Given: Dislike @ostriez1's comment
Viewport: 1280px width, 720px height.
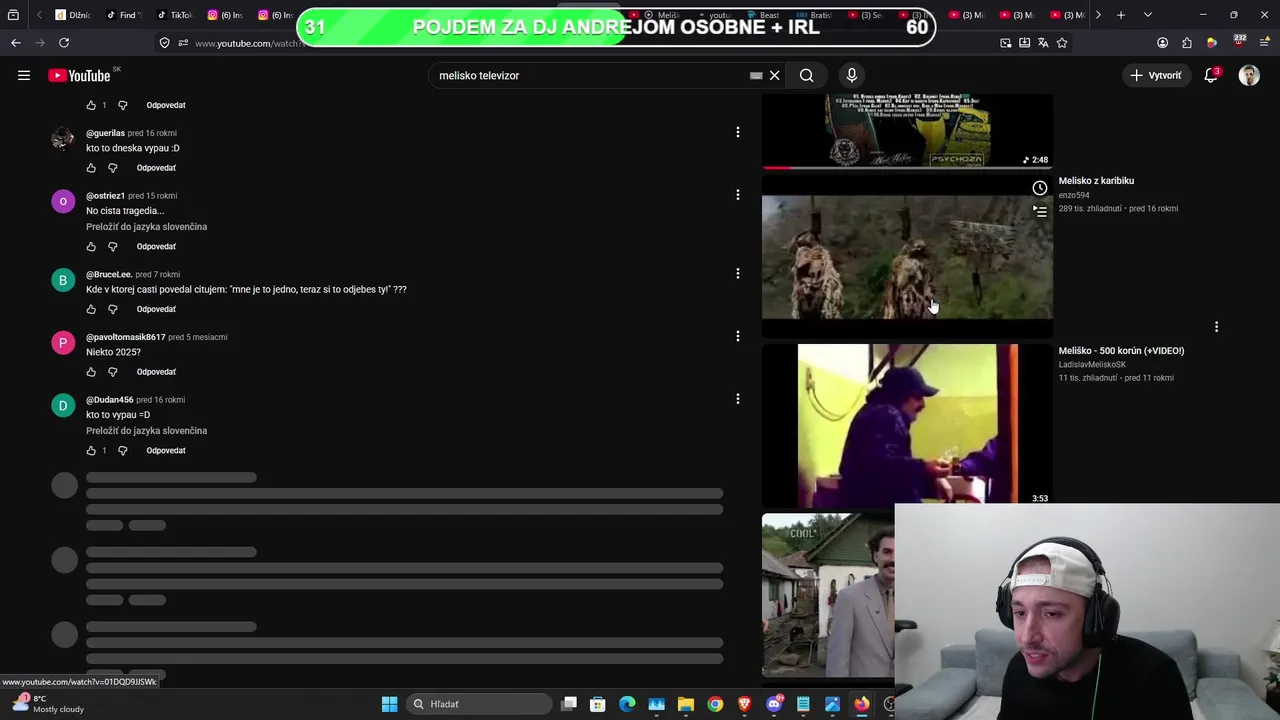Looking at the screenshot, I should [113, 246].
